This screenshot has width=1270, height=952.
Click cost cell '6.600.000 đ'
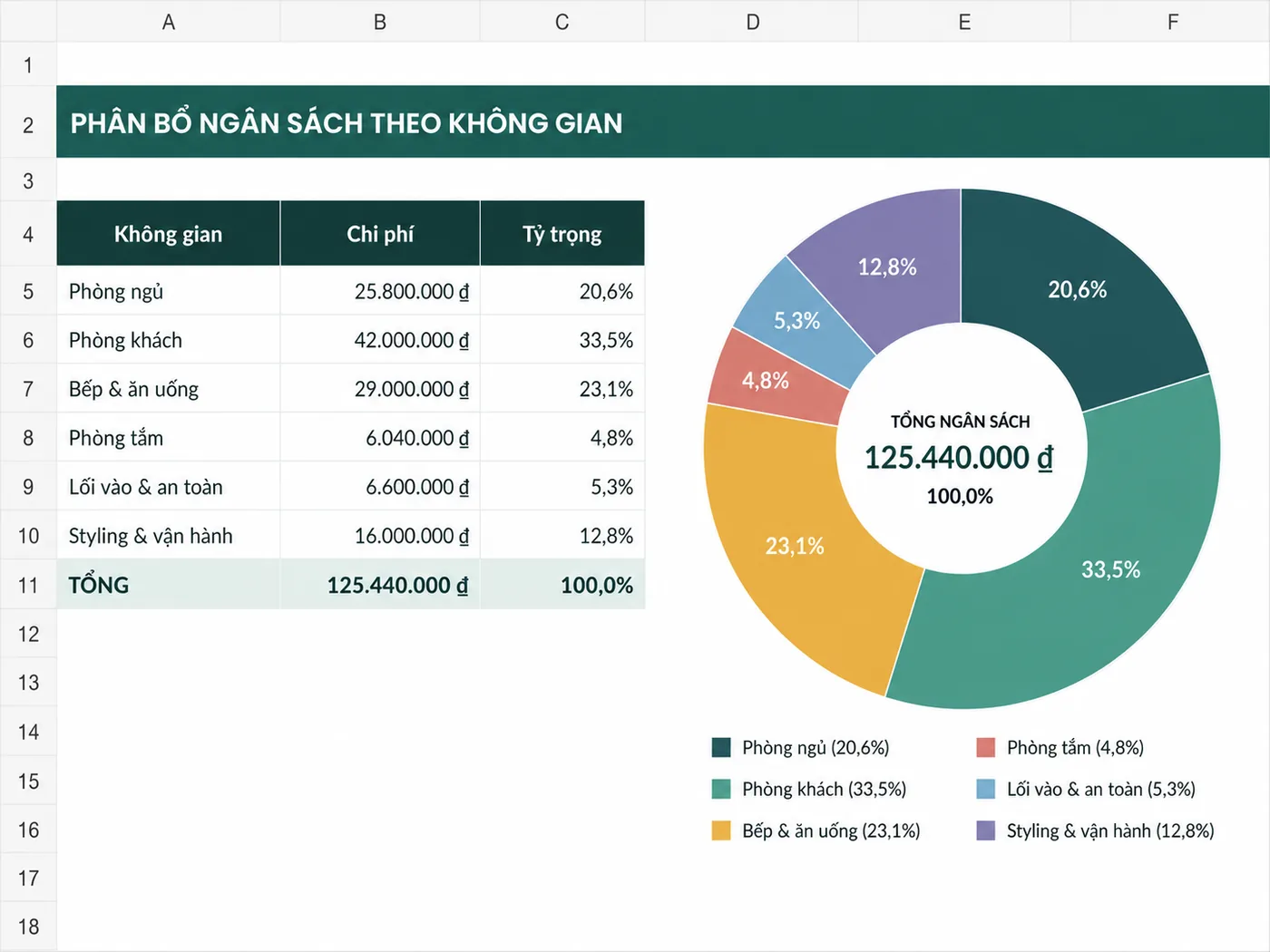tap(380, 487)
